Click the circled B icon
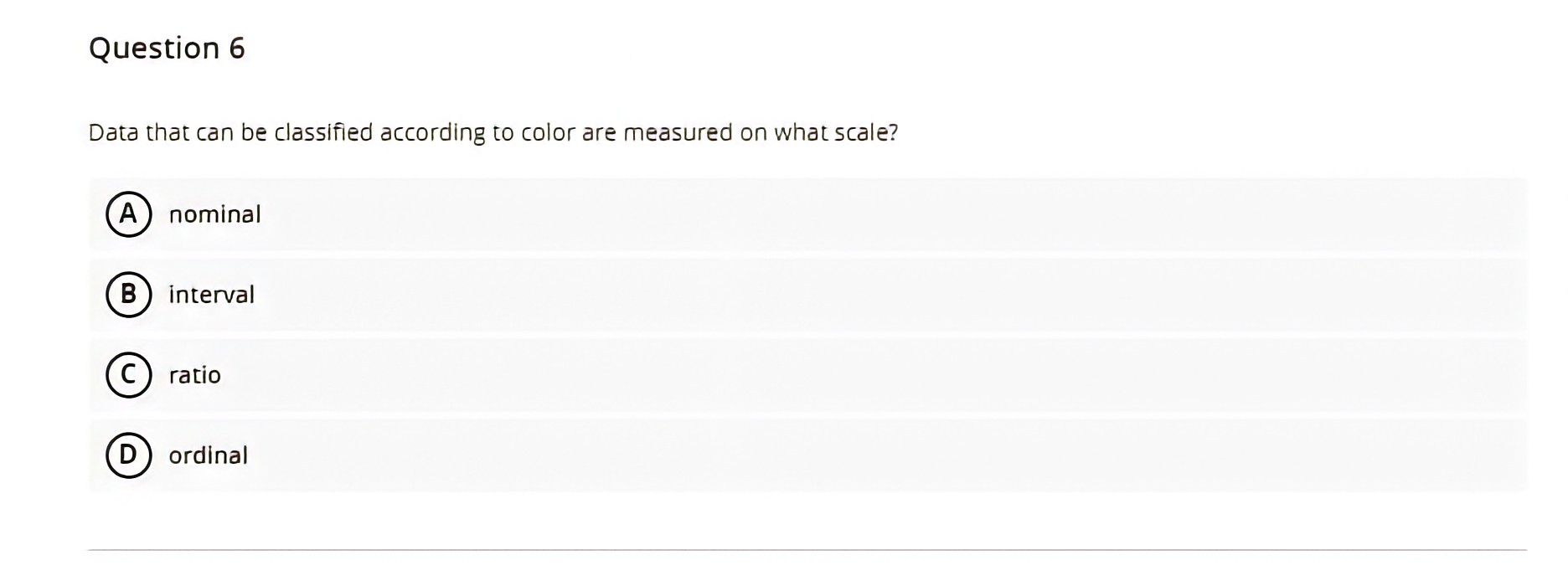The height and width of the screenshot is (576, 1568). (x=127, y=294)
